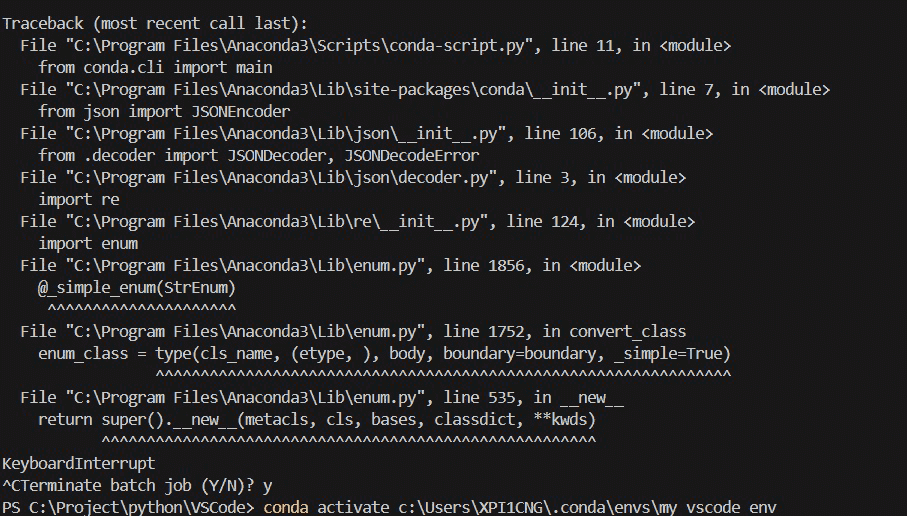Click the 'import enum' line
This screenshot has width=907, height=516.
pos(88,244)
